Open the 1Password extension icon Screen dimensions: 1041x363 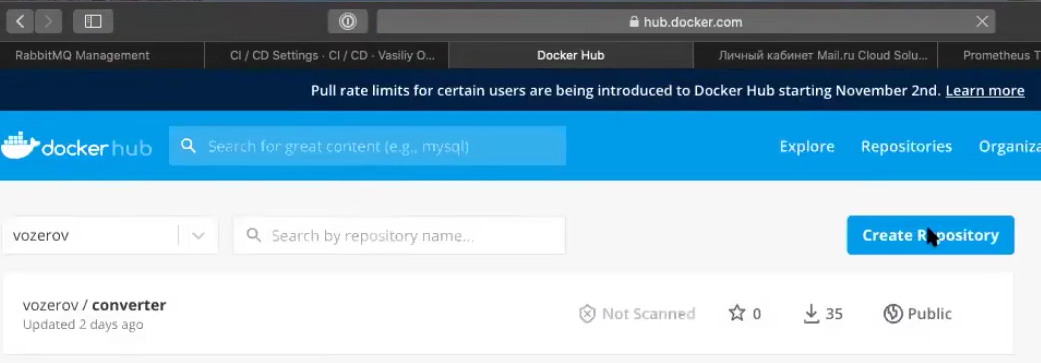tap(348, 22)
